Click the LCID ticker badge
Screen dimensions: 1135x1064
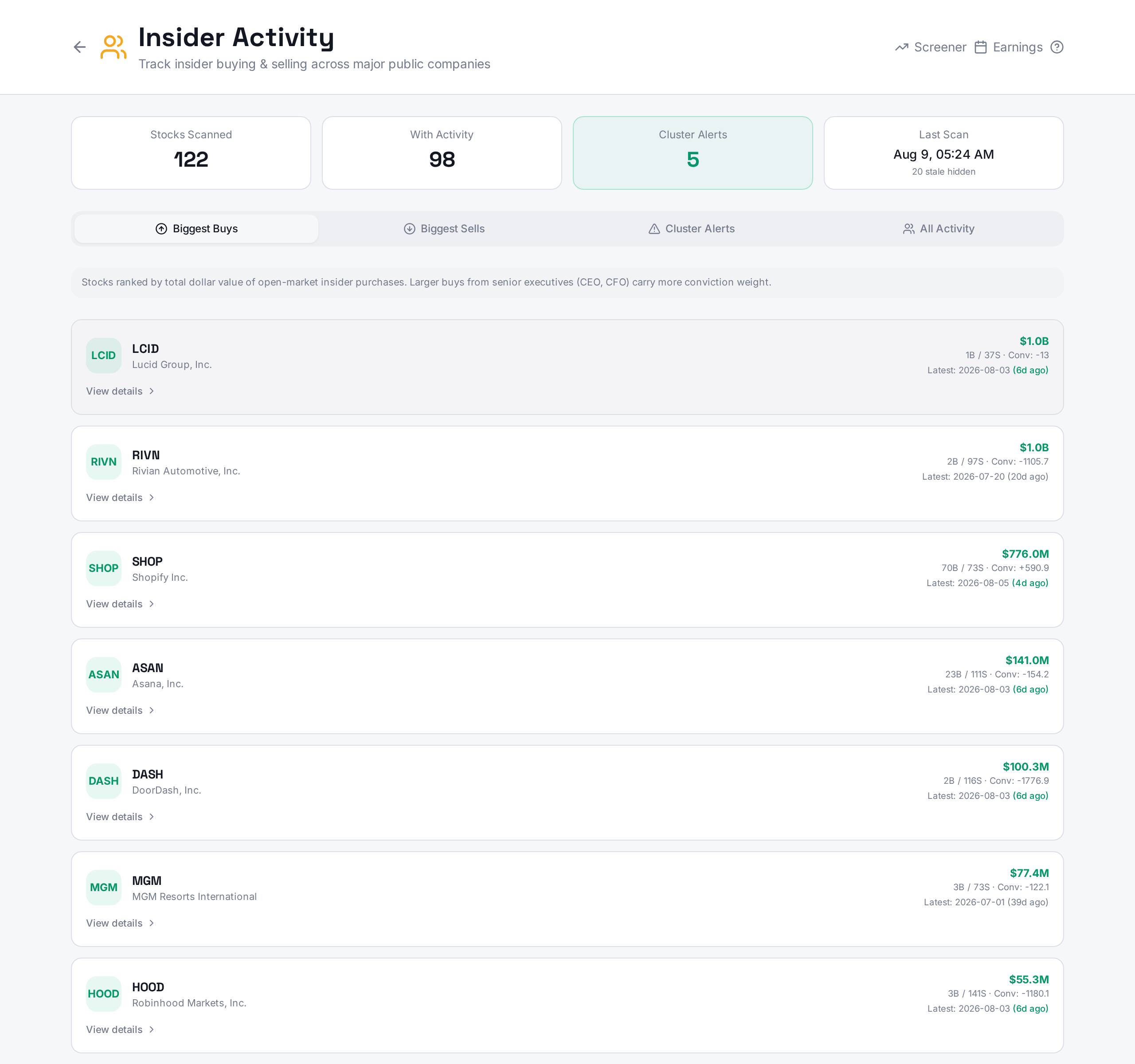(x=103, y=355)
